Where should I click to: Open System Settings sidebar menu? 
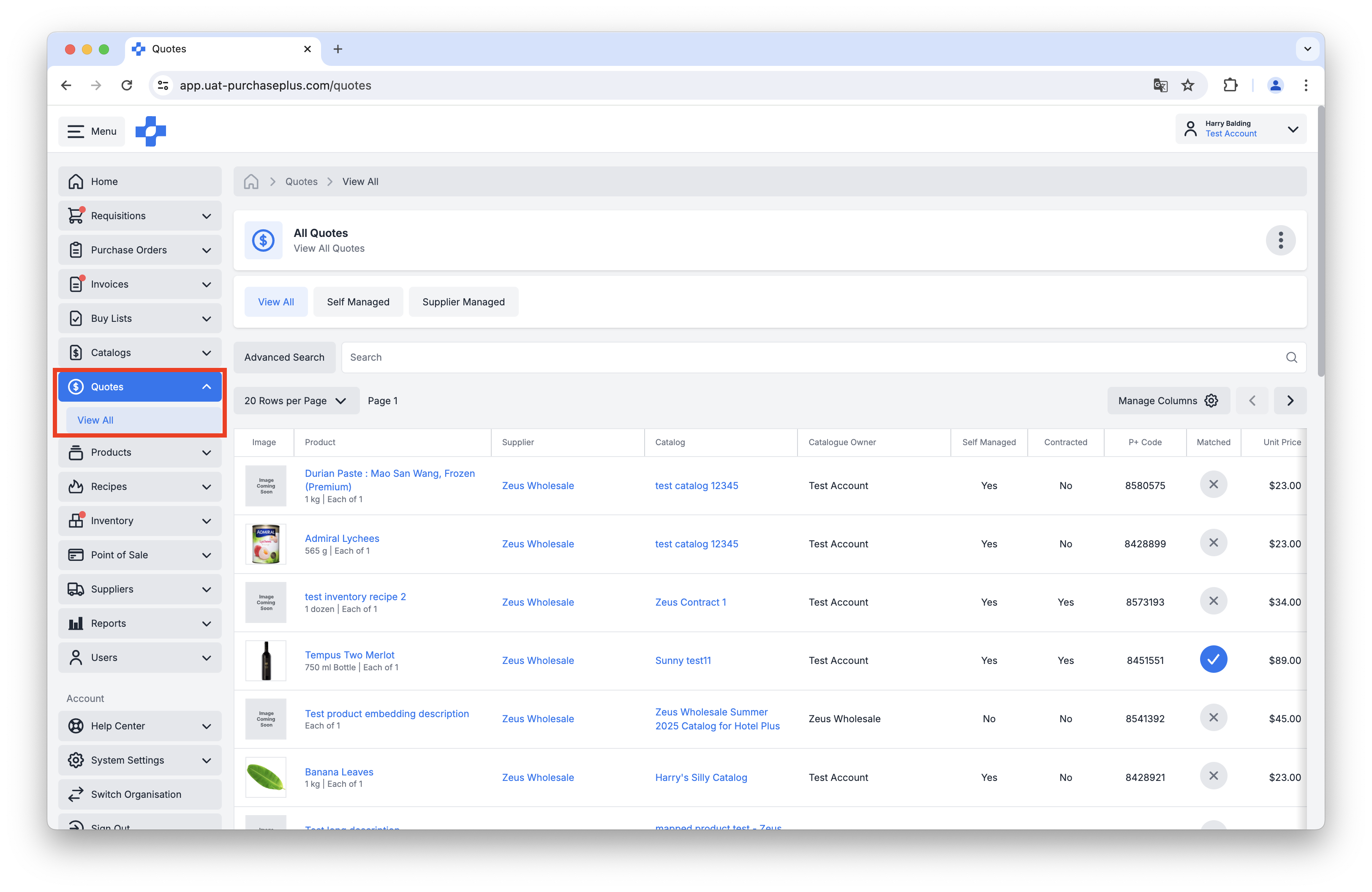[x=140, y=760]
